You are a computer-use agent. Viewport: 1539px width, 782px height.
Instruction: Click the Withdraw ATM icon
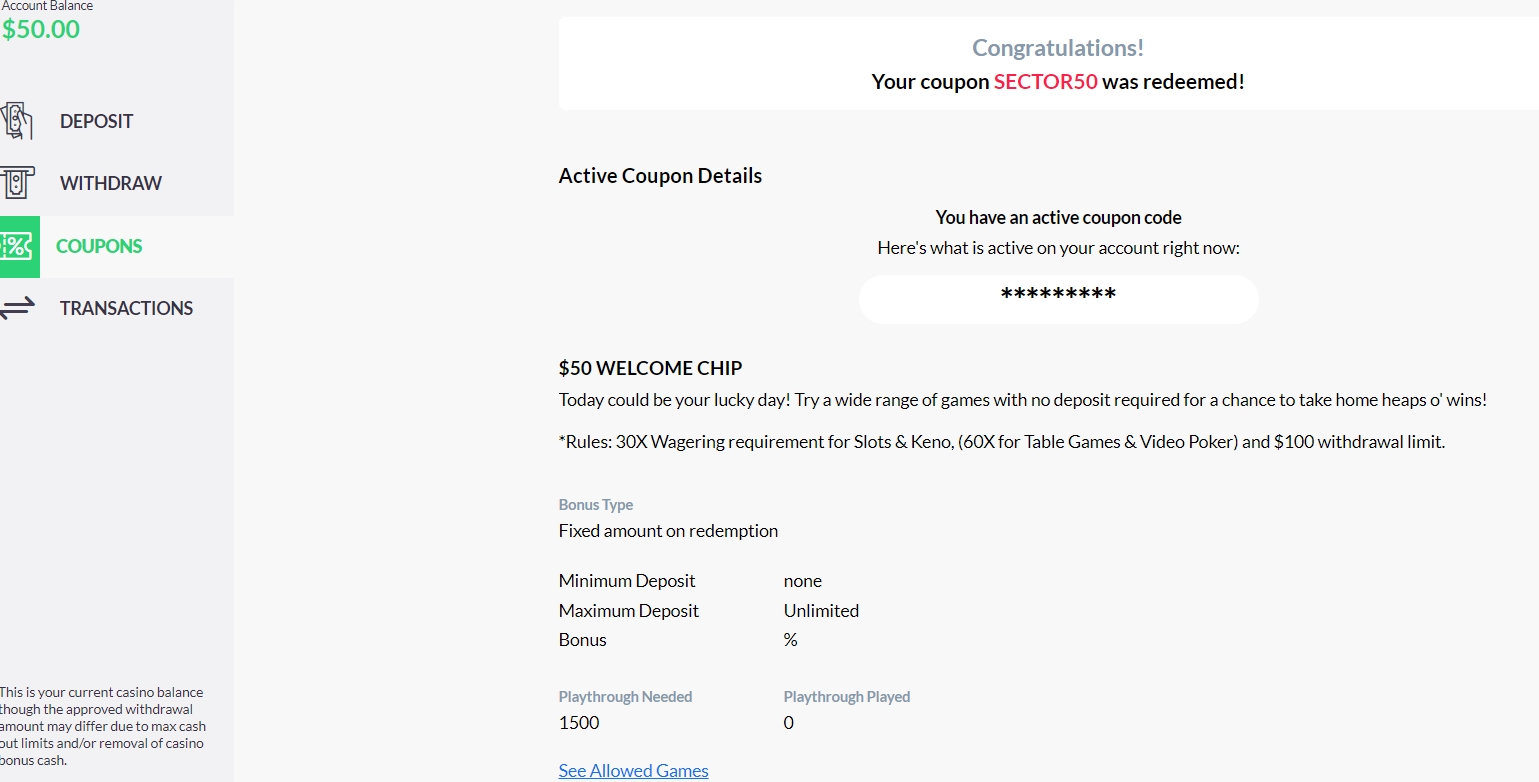pos(16,183)
